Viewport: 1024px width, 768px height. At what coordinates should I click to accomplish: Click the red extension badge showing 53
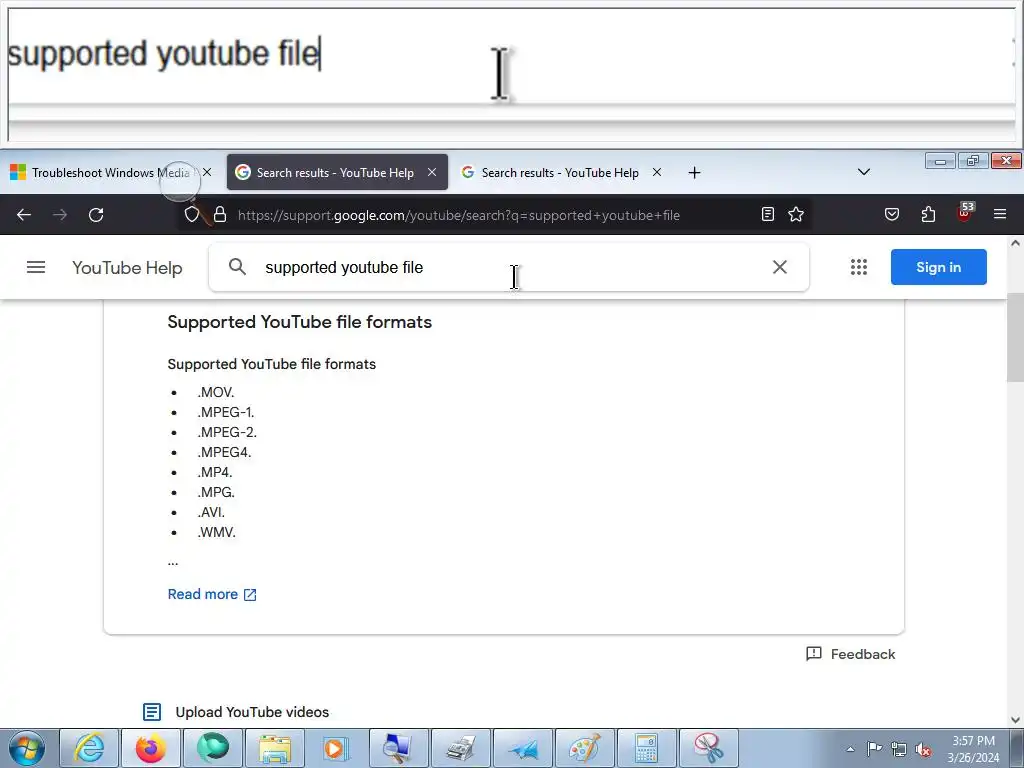coord(965,212)
